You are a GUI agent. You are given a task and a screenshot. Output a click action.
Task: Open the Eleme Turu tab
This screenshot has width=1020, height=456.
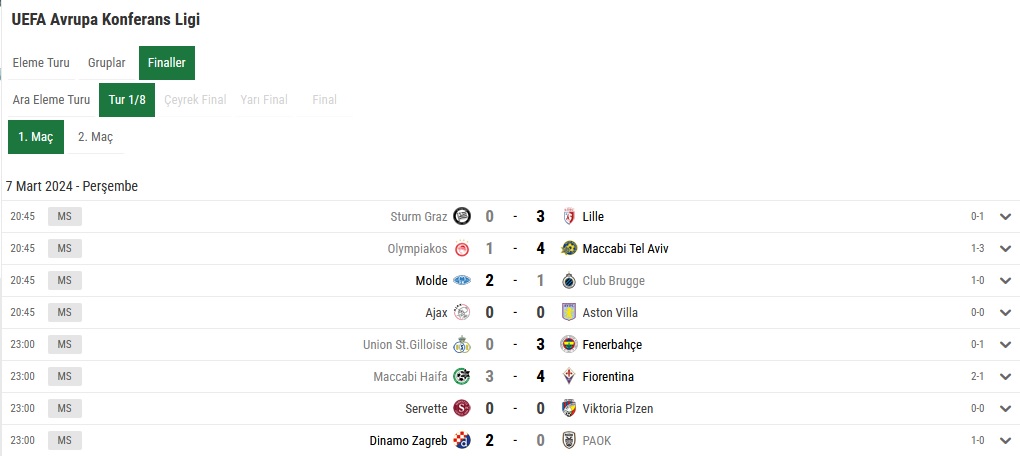click(x=41, y=63)
